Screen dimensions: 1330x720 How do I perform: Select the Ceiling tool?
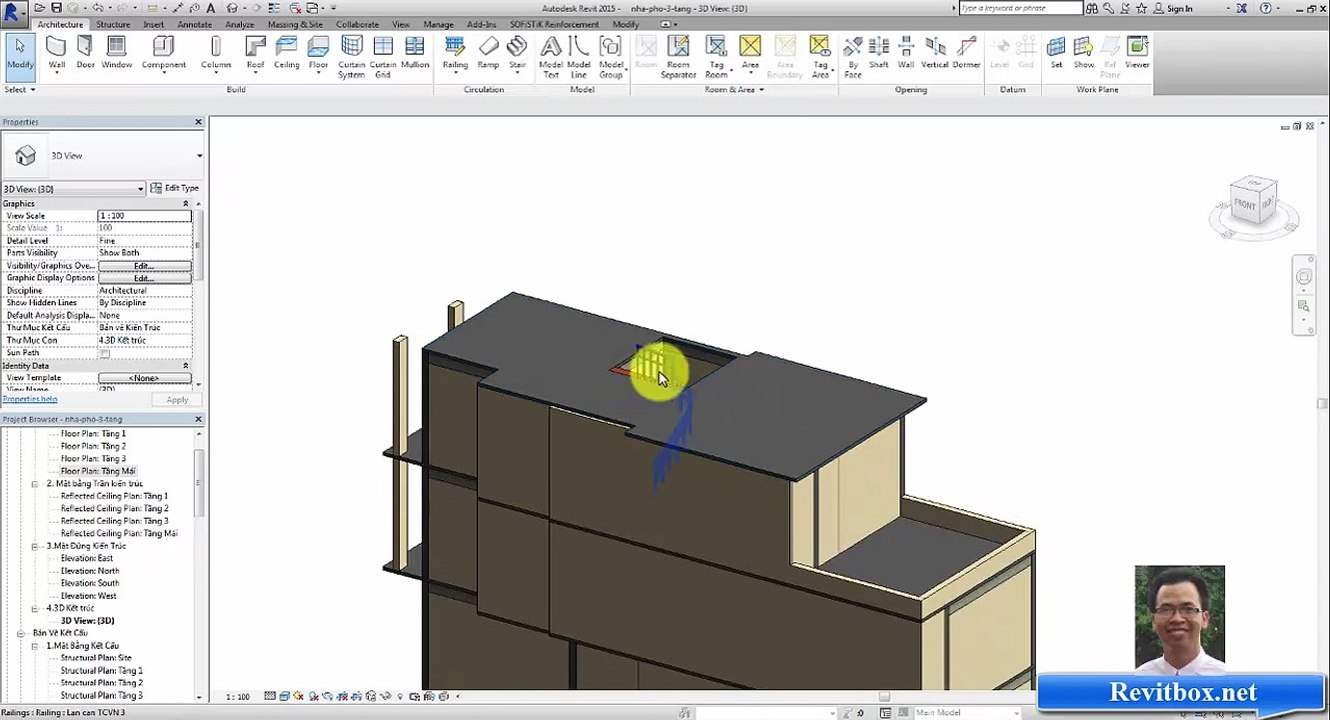point(286,54)
